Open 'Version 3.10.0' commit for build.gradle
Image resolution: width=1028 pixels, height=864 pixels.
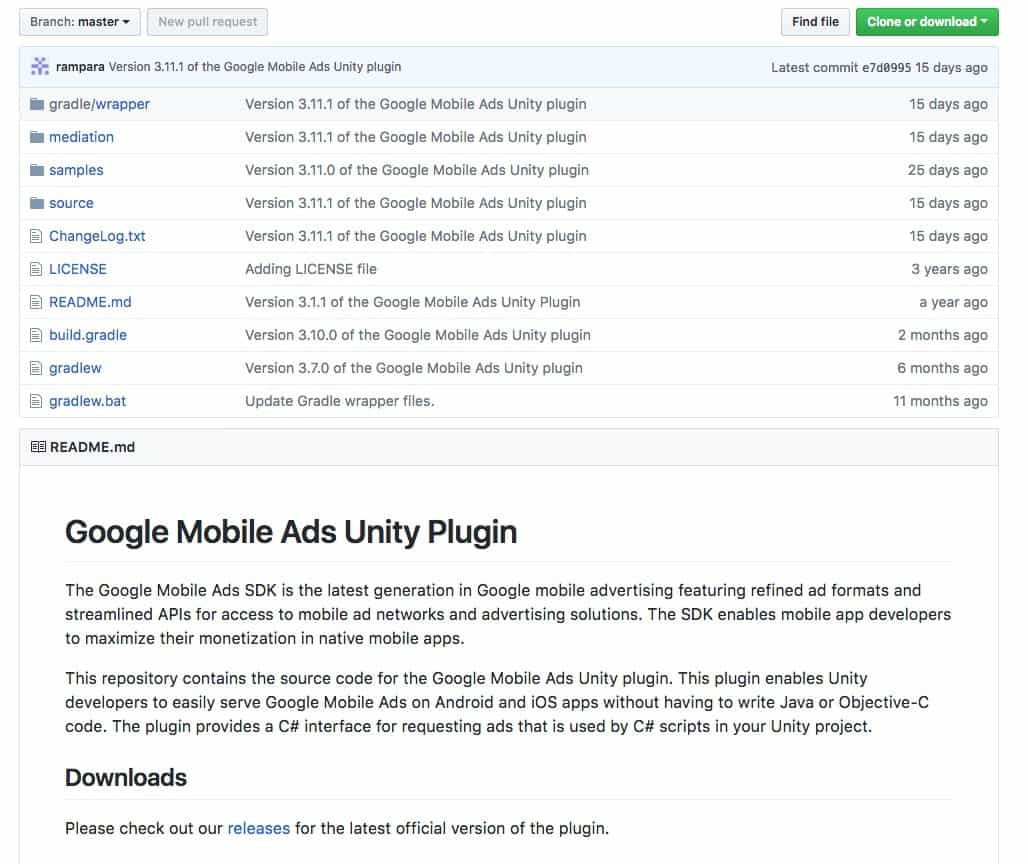pyautogui.click(x=418, y=335)
